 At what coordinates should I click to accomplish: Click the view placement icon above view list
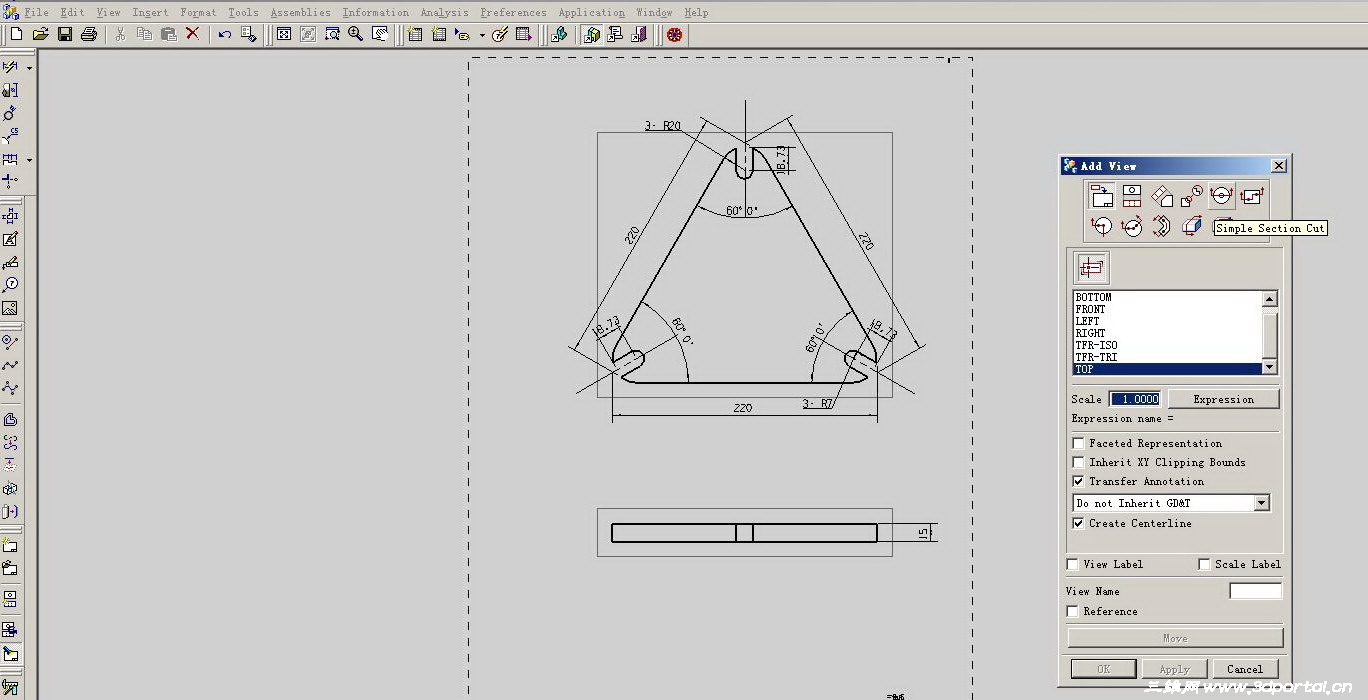coord(1091,268)
